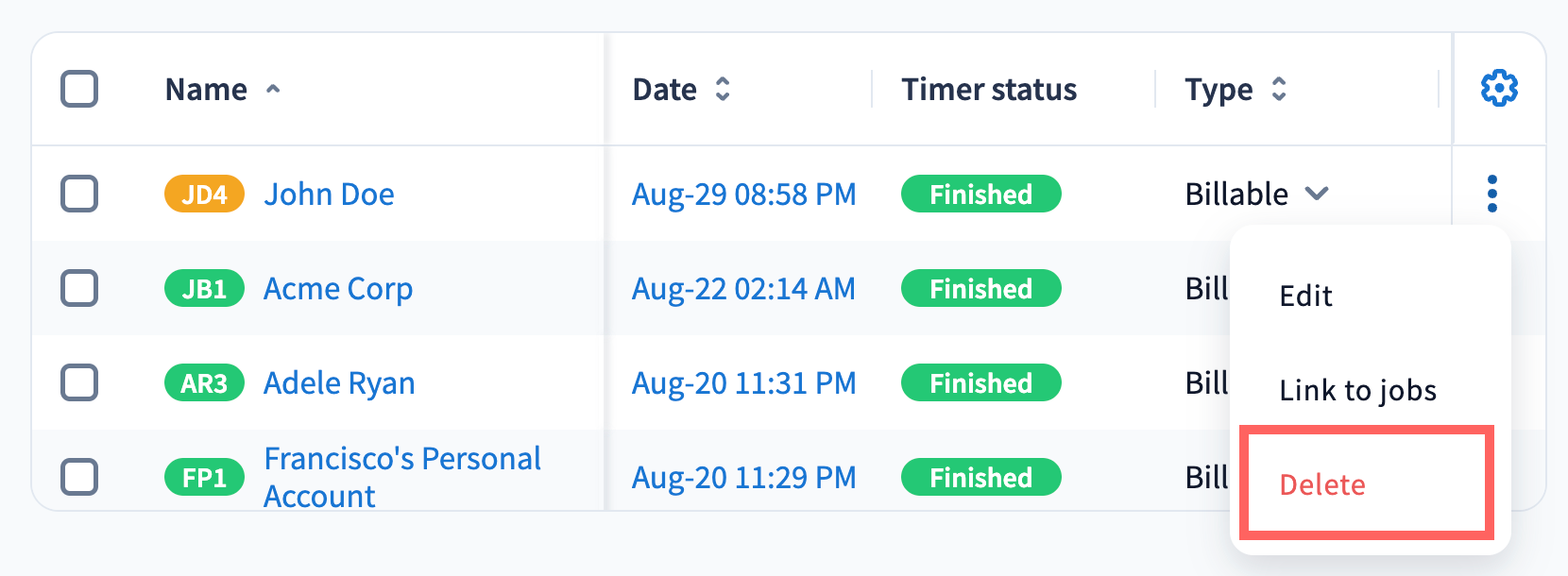This screenshot has height=576, width=1568.
Task: Sort the Date column with its arrows
Action: tap(723, 89)
